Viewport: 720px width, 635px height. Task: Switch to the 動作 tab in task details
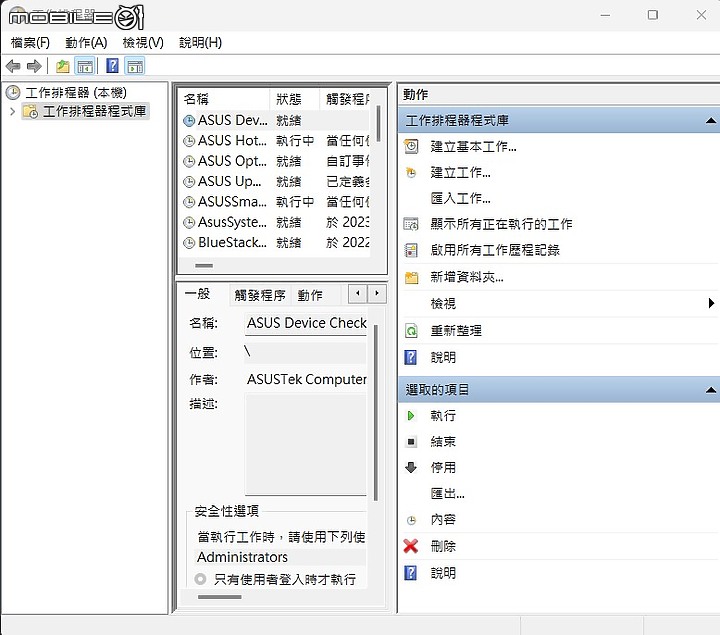[x=310, y=295]
